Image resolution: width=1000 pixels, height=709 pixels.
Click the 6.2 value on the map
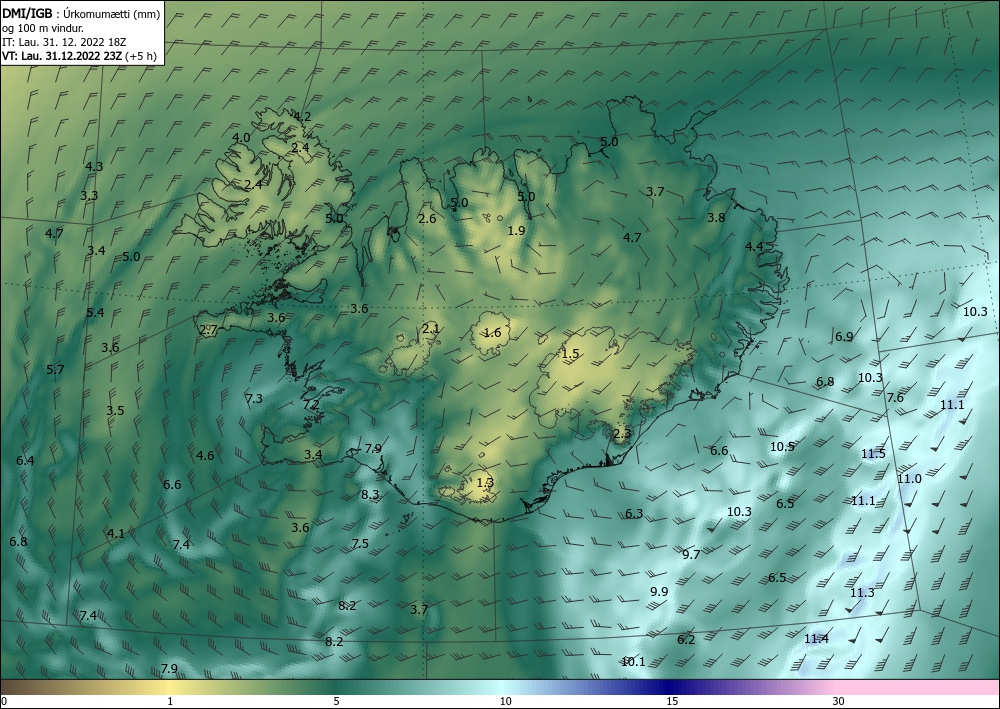tap(686, 640)
